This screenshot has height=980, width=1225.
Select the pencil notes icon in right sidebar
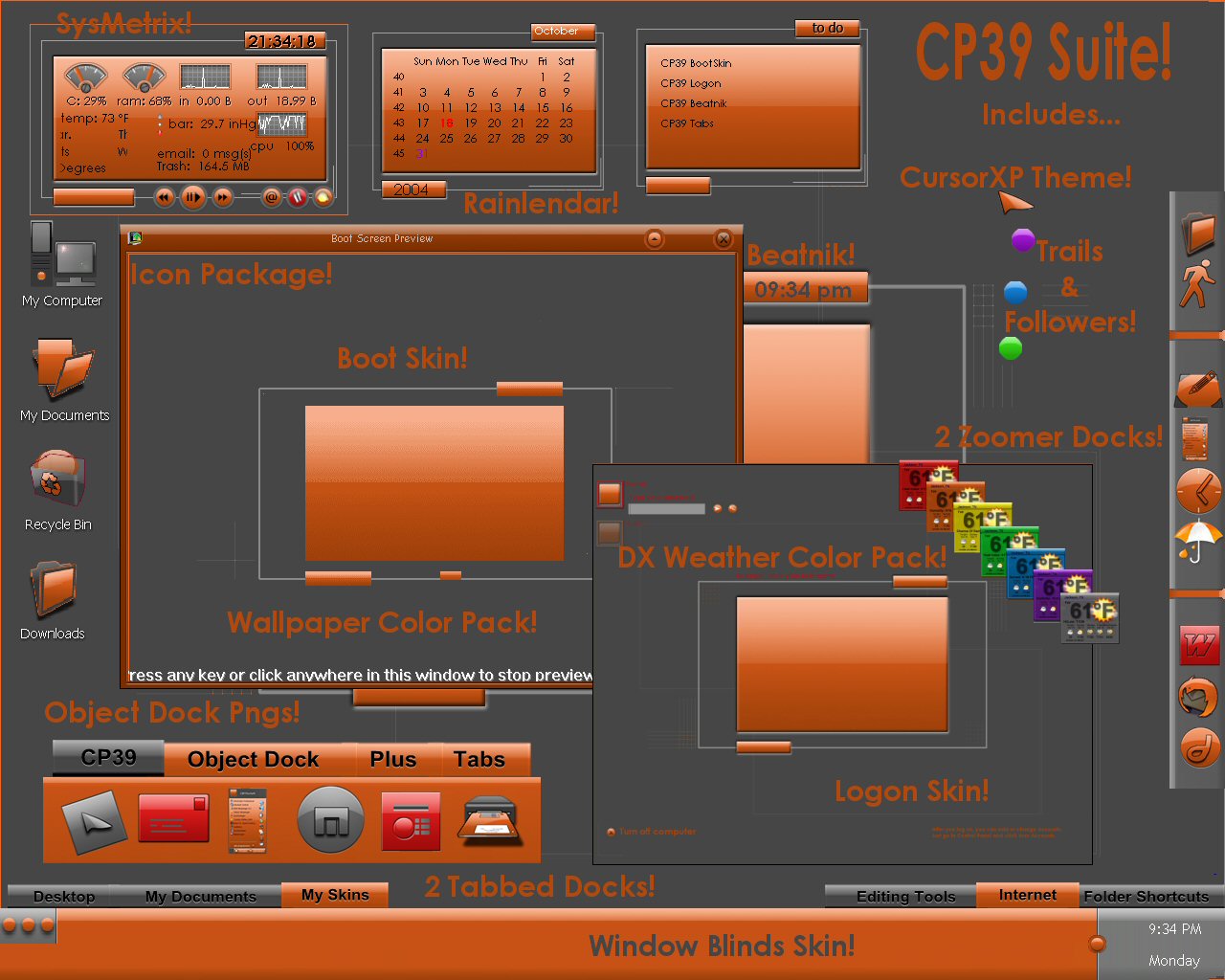click(1197, 389)
